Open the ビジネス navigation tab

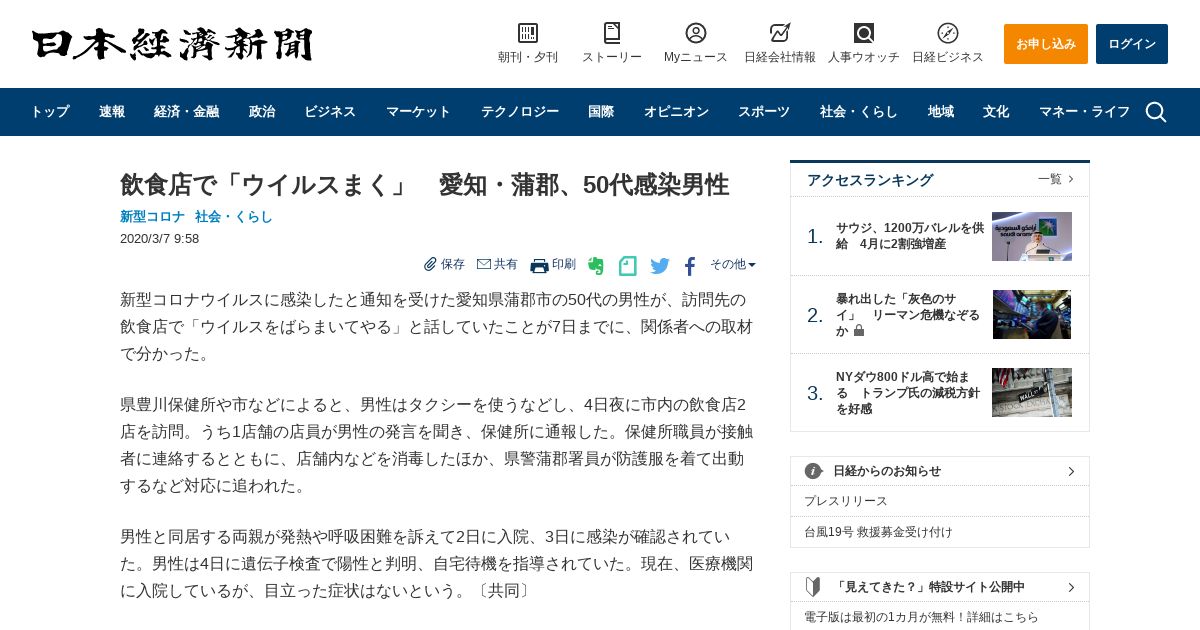click(330, 112)
